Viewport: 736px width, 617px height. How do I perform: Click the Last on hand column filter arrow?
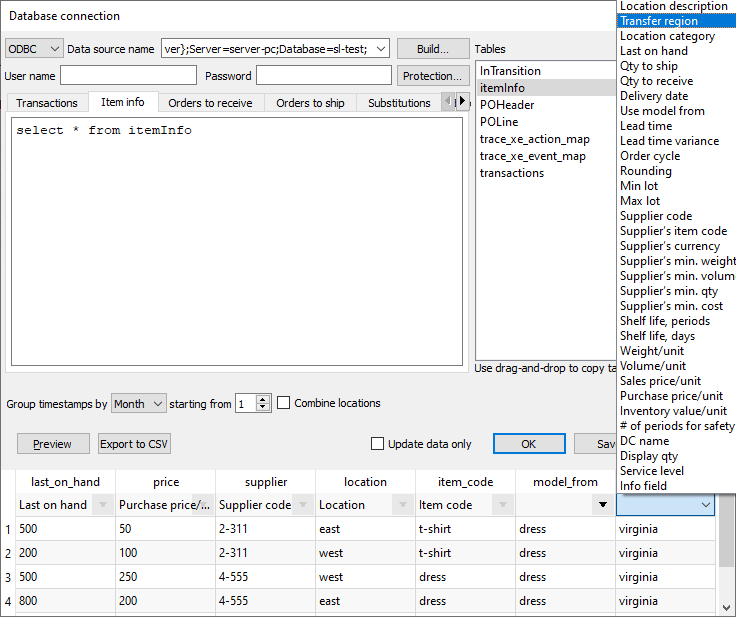[x=103, y=505]
